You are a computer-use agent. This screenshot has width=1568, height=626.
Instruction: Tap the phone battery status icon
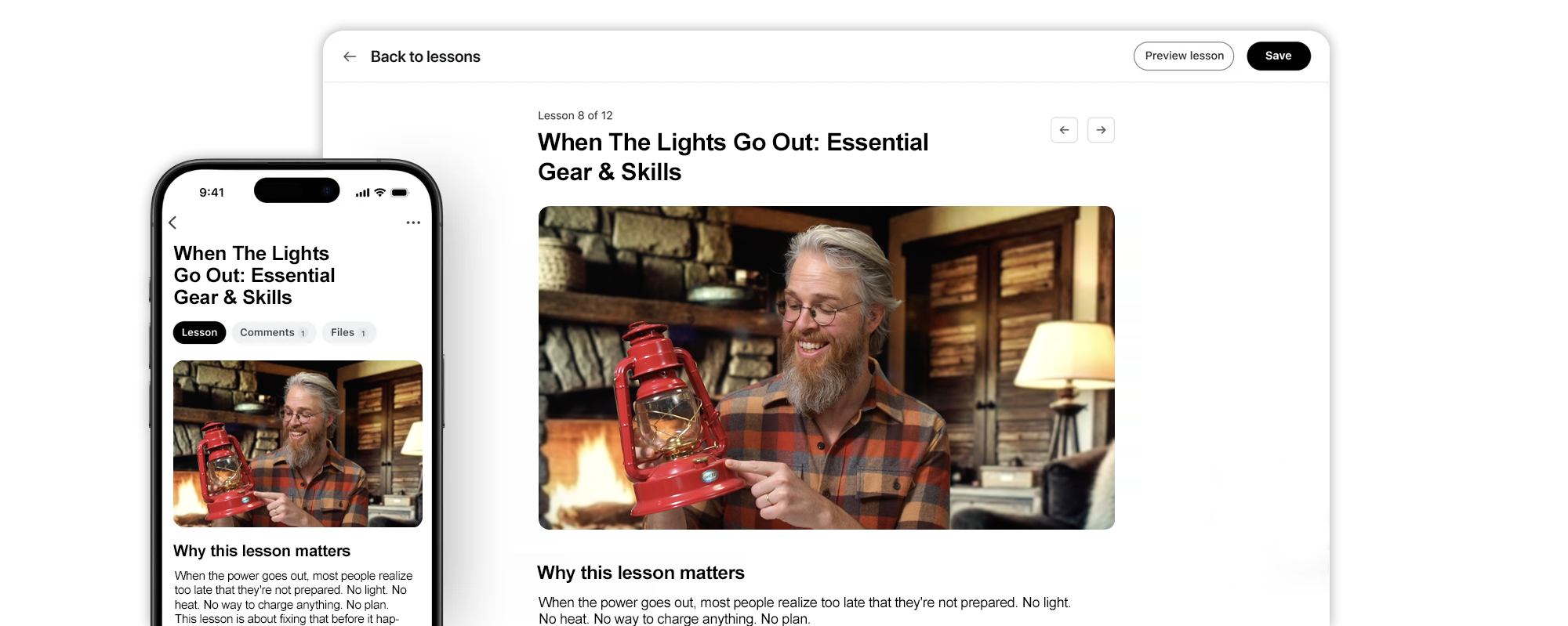[x=400, y=192]
